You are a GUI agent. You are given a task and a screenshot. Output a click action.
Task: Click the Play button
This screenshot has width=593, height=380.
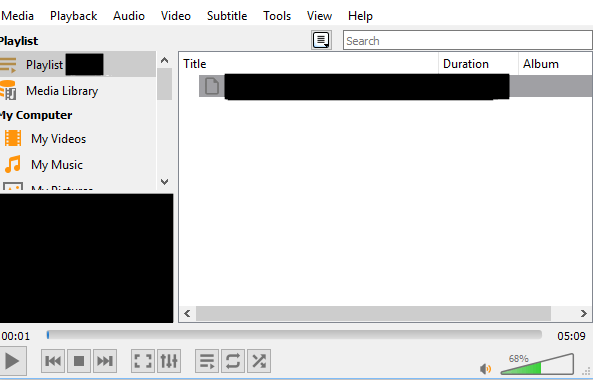[12, 361]
